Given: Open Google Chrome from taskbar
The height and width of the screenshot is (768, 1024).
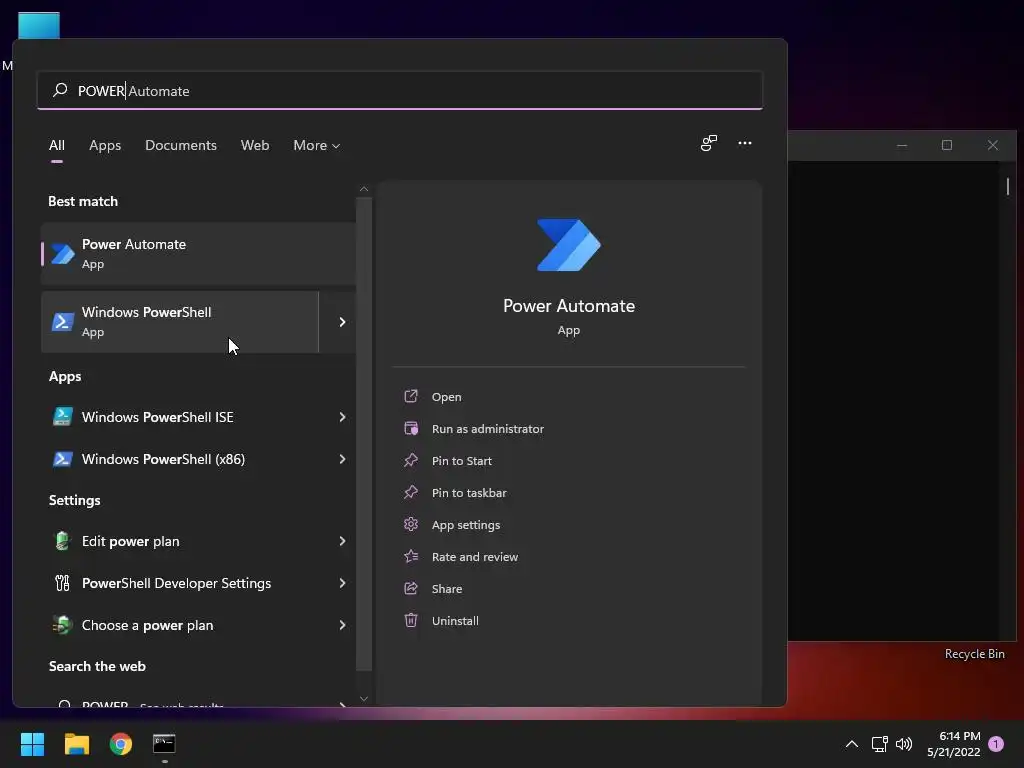Looking at the screenshot, I should pyautogui.click(x=121, y=744).
